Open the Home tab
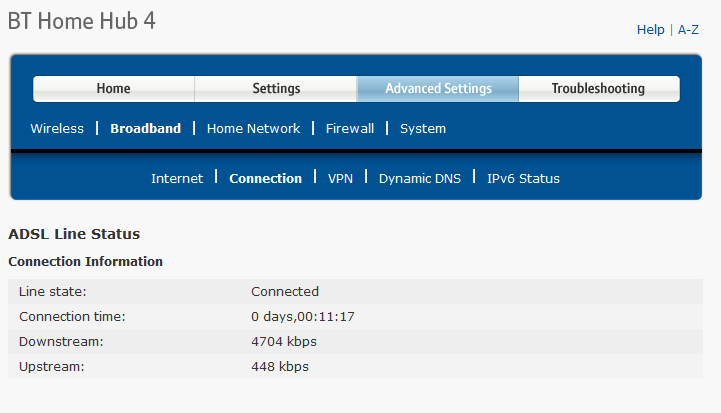721x413 pixels. (114, 89)
